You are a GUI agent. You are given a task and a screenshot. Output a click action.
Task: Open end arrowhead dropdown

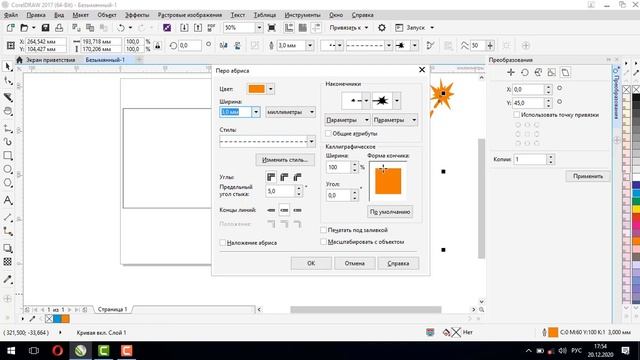click(x=396, y=100)
